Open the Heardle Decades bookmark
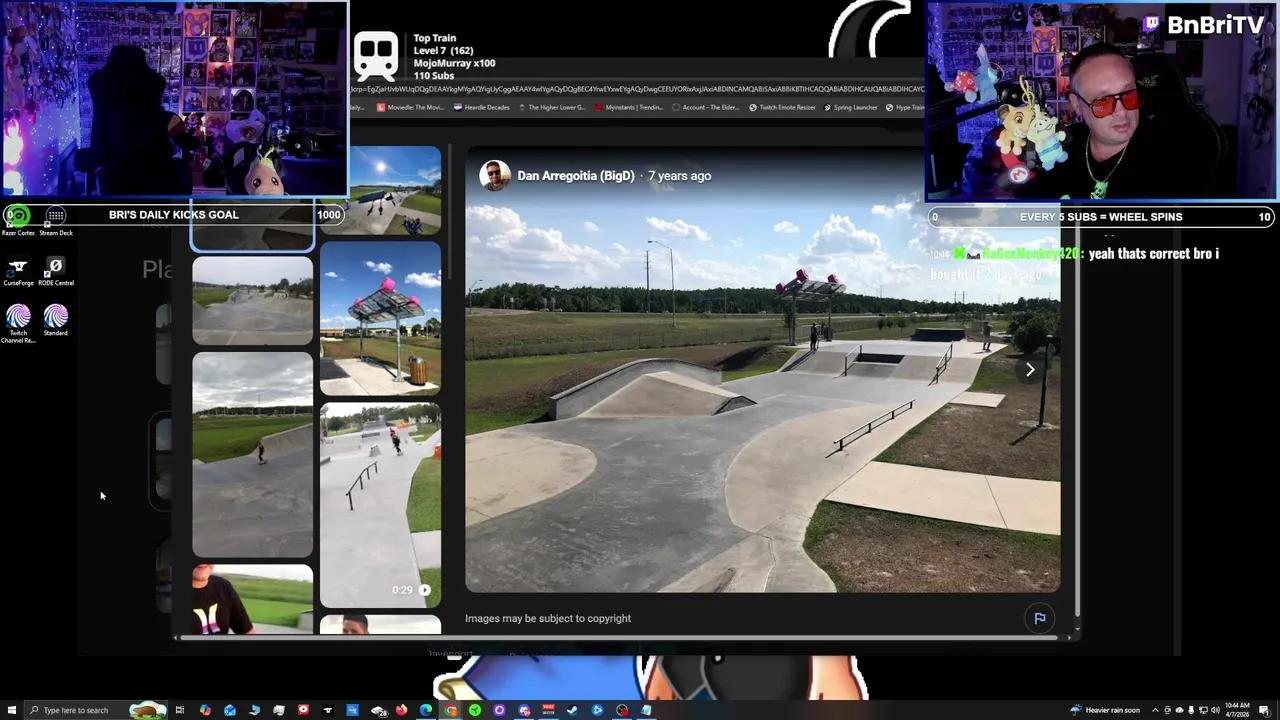 [481, 107]
